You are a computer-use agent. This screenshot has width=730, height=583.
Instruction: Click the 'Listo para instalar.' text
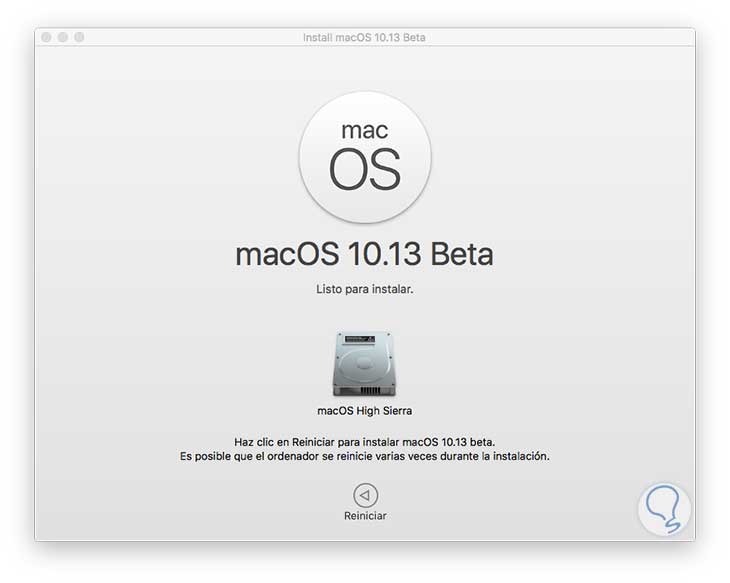tap(365, 289)
